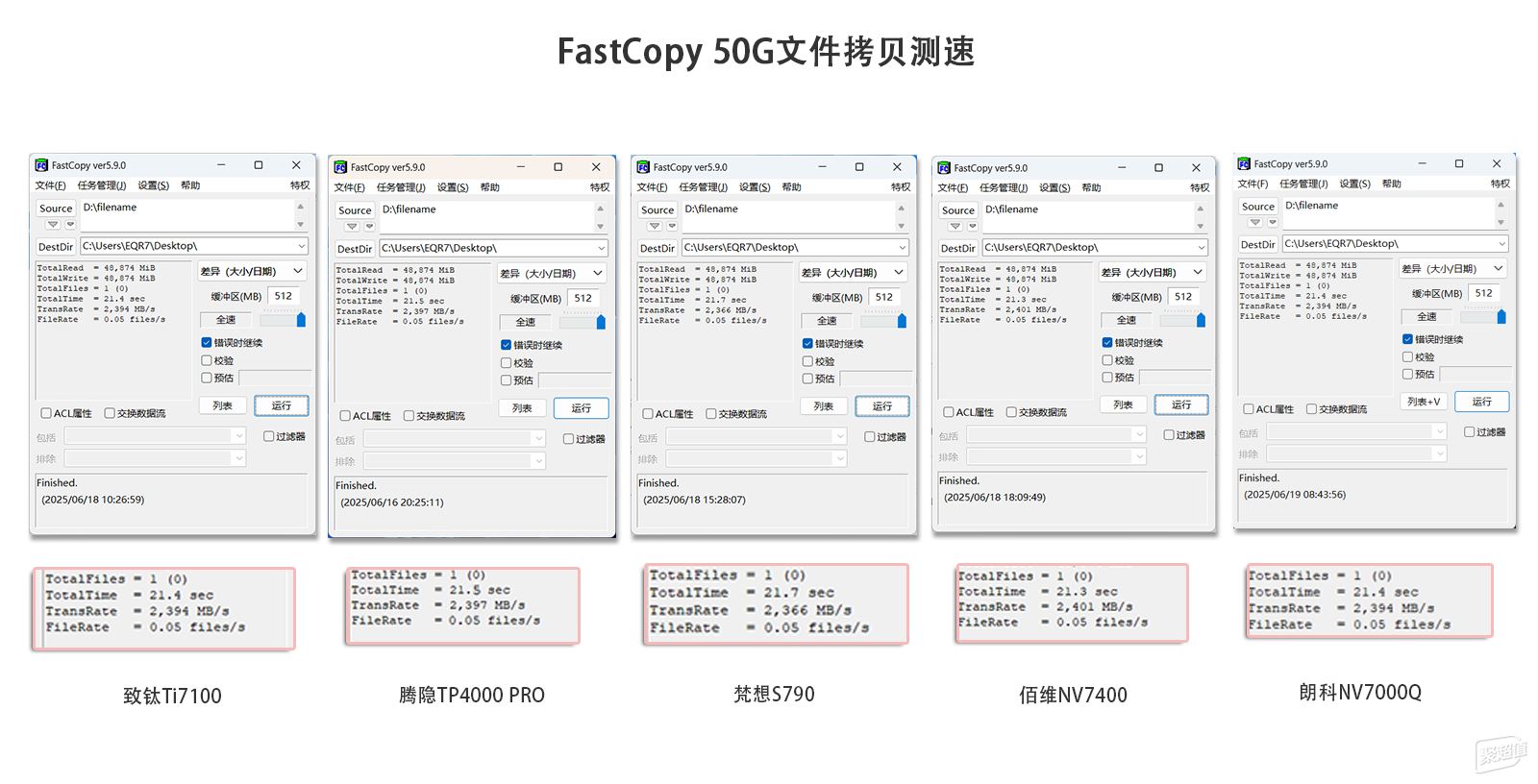The image size is (1538, 784).
Task: Click source field scroll-up arrow in NV7400 window
Action: pos(1201,208)
